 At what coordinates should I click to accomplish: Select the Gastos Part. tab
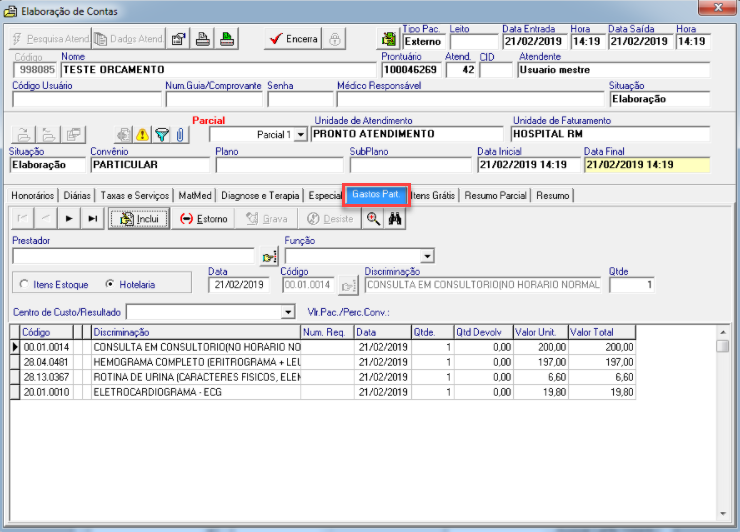[x=376, y=194]
